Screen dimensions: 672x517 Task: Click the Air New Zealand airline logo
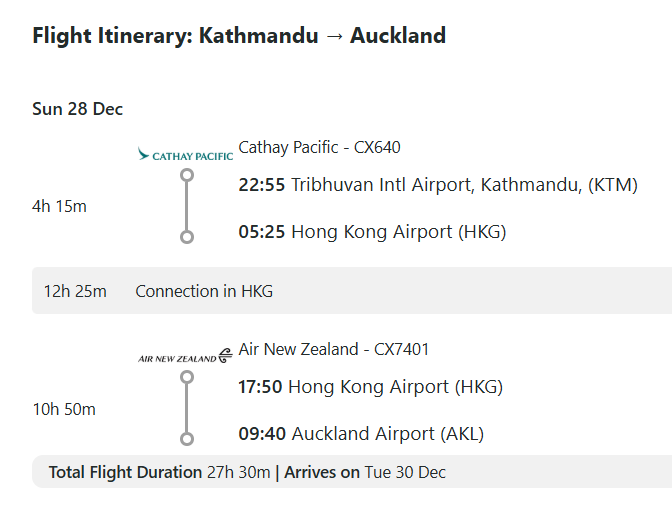tap(185, 356)
